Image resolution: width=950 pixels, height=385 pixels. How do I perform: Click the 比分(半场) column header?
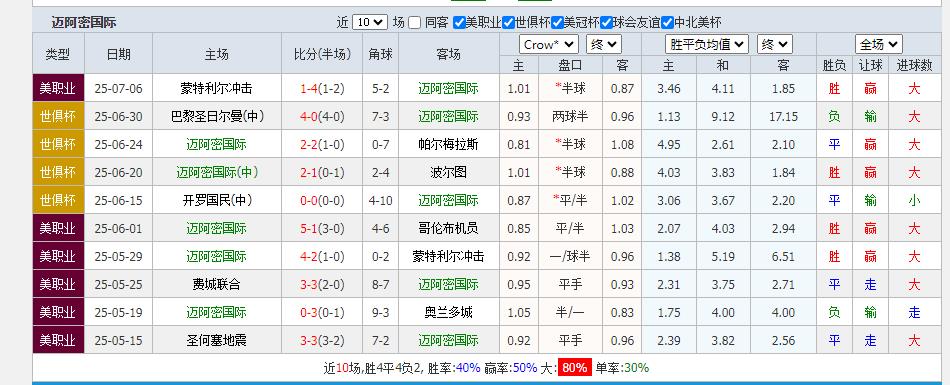[x=322, y=54]
